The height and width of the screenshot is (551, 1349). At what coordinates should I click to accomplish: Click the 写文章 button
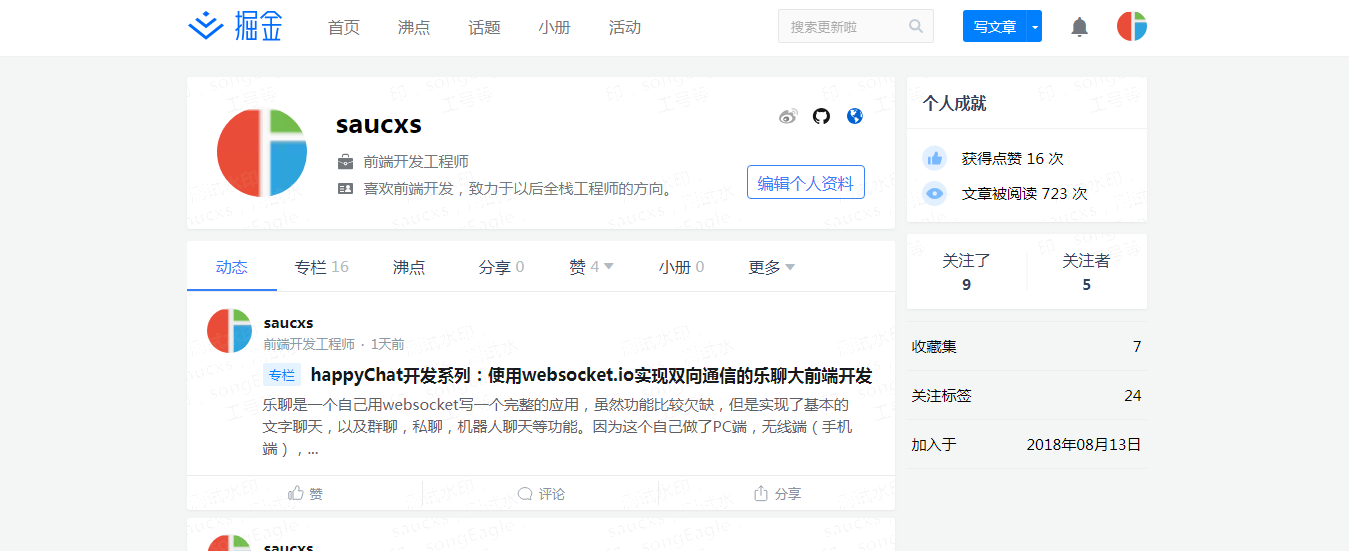click(995, 26)
